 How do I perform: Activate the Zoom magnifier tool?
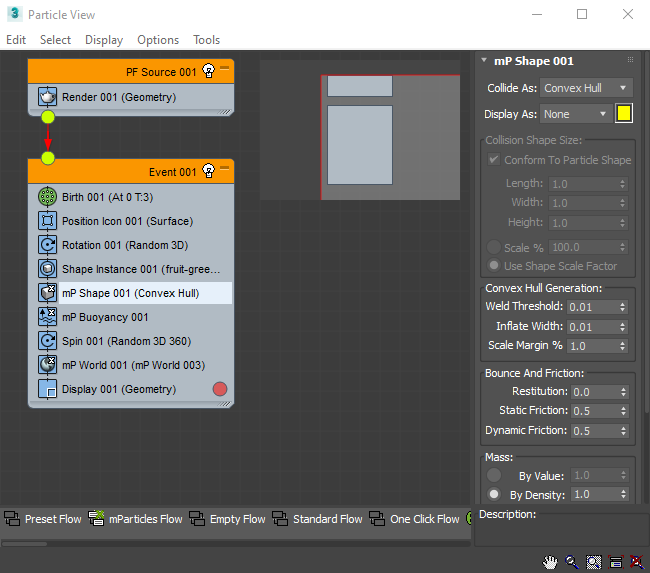[572, 562]
